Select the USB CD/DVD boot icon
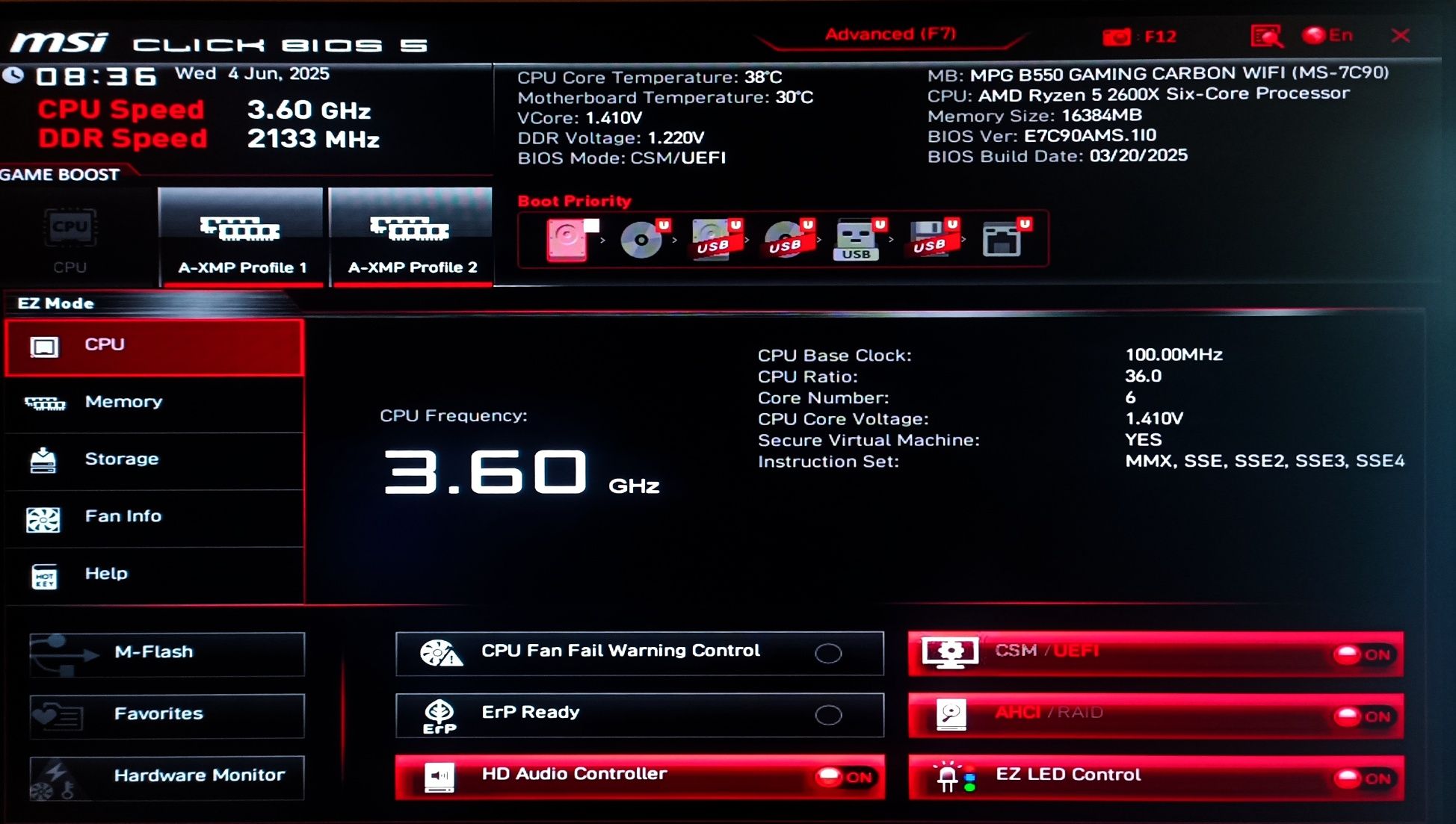The height and width of the screenshot is (824, 1456). tap(789, 239)
